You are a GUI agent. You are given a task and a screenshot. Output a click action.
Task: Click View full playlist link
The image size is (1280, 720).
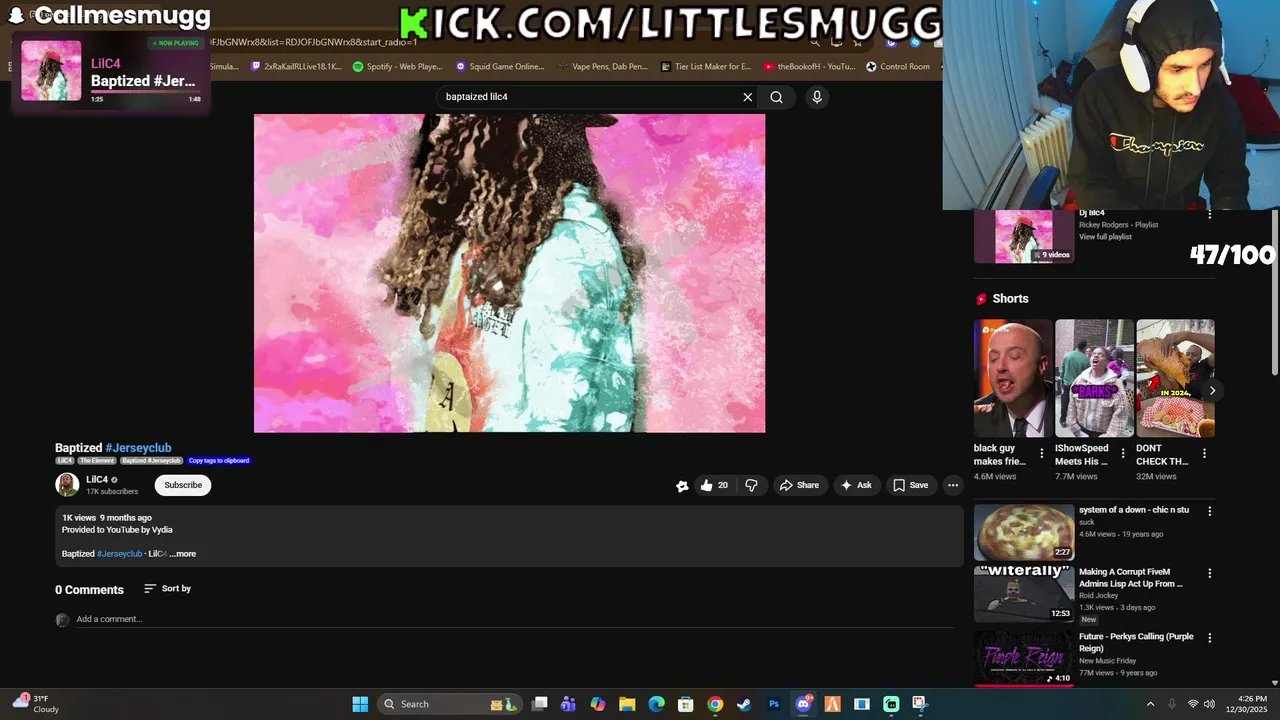[x=1105, y=237]
